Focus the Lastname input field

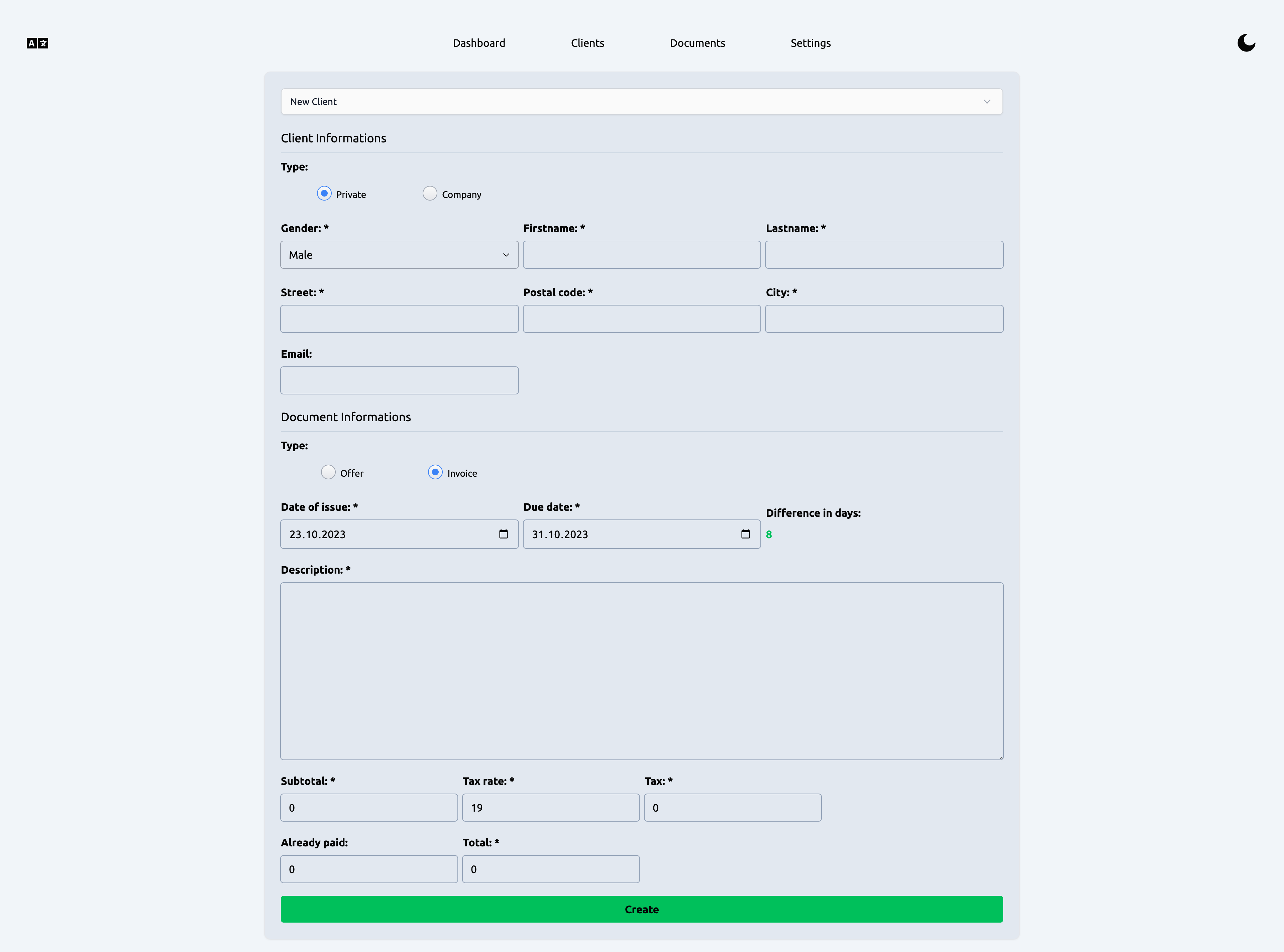point(884,255)
